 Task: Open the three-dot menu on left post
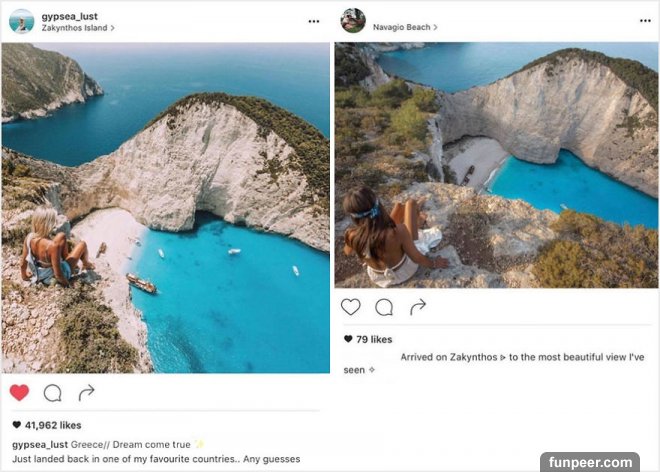[x=314, y=21]
